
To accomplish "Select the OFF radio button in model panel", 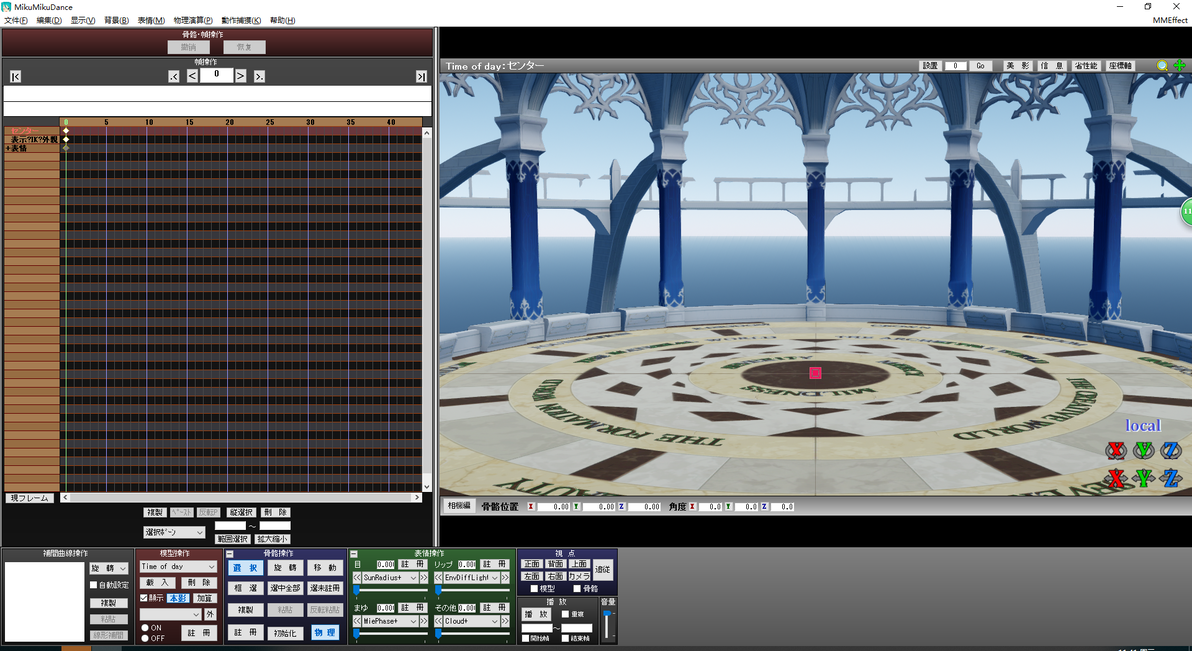I will (x=145, y=638).
